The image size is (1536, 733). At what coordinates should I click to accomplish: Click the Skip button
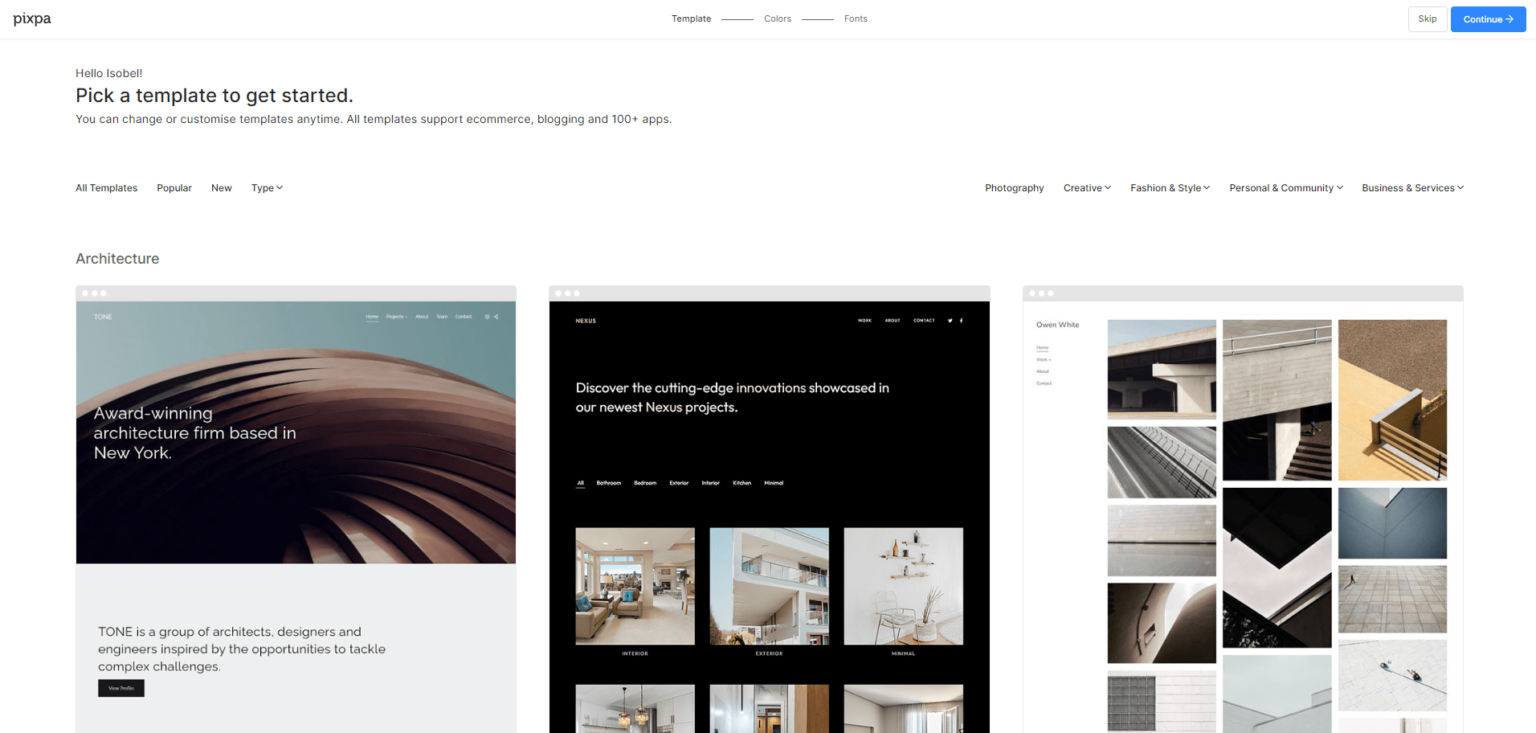click(1427, 19)
